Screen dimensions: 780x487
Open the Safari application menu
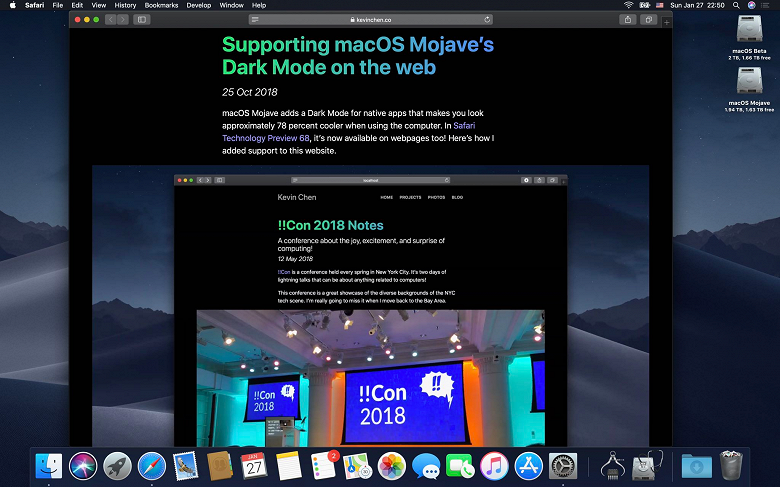point(34,5)
